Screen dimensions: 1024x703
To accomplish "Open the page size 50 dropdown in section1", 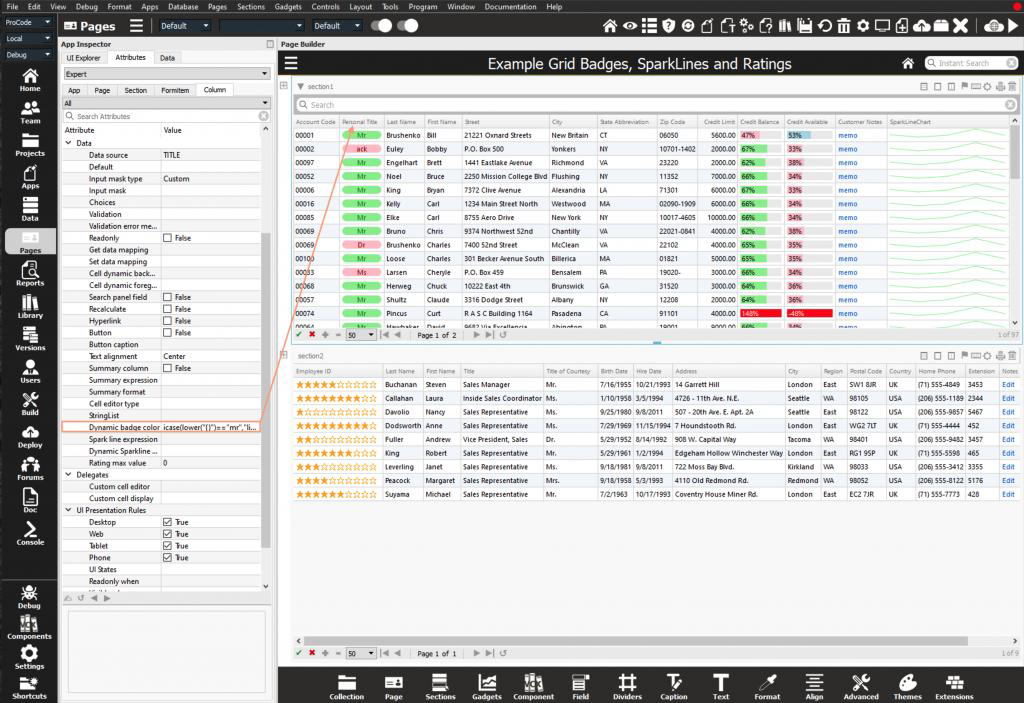I will [x=361, y=335].
